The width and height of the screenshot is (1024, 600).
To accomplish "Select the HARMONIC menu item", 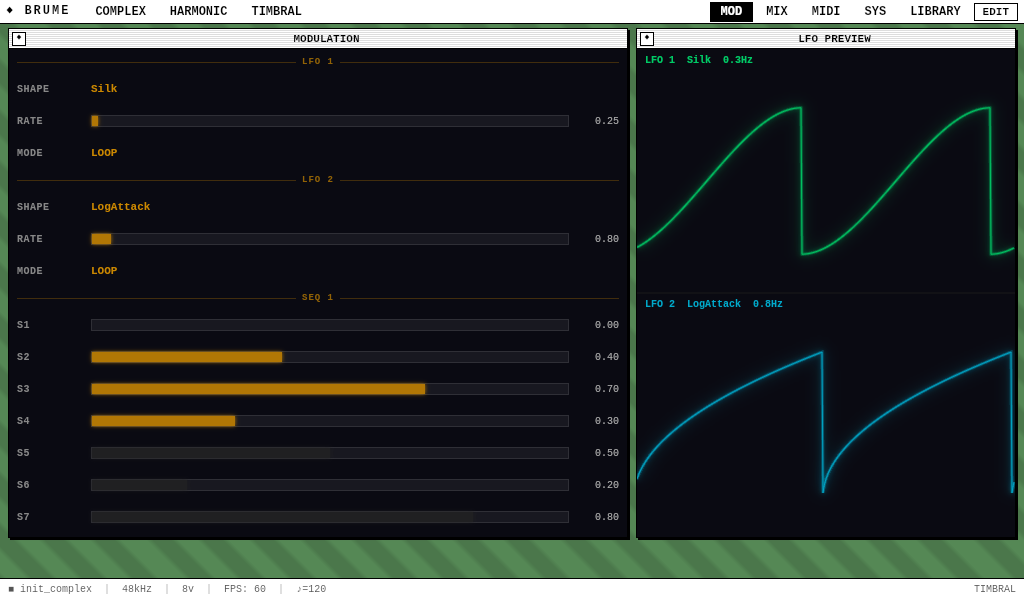I will (198, 12).
